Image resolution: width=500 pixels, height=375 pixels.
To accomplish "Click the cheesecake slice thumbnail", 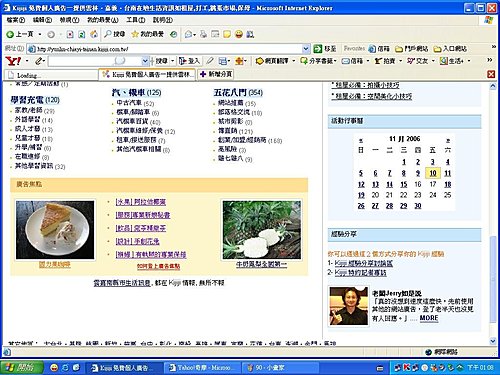I will (x=55, y=230).
